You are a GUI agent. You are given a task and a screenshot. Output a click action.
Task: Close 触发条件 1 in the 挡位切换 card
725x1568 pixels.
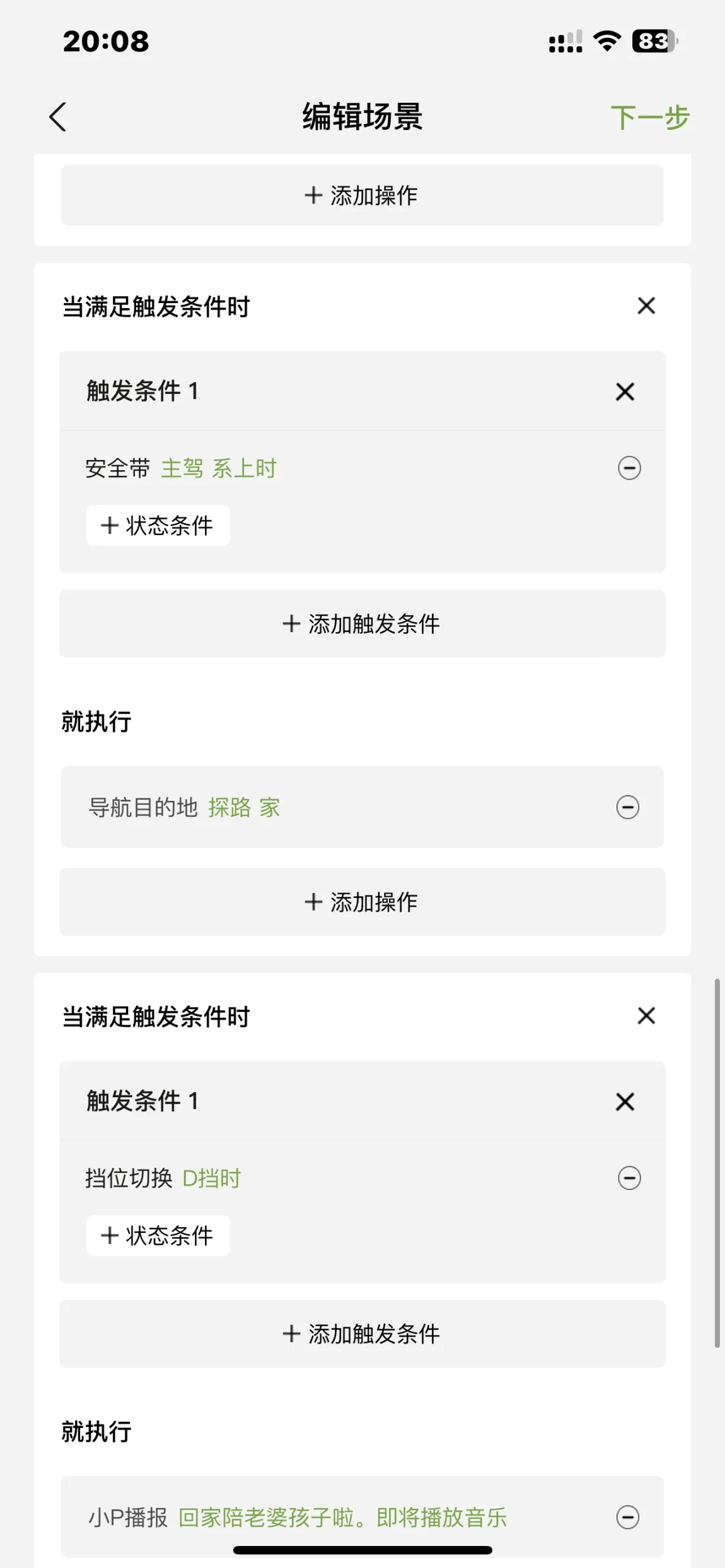pos(625,1102)
